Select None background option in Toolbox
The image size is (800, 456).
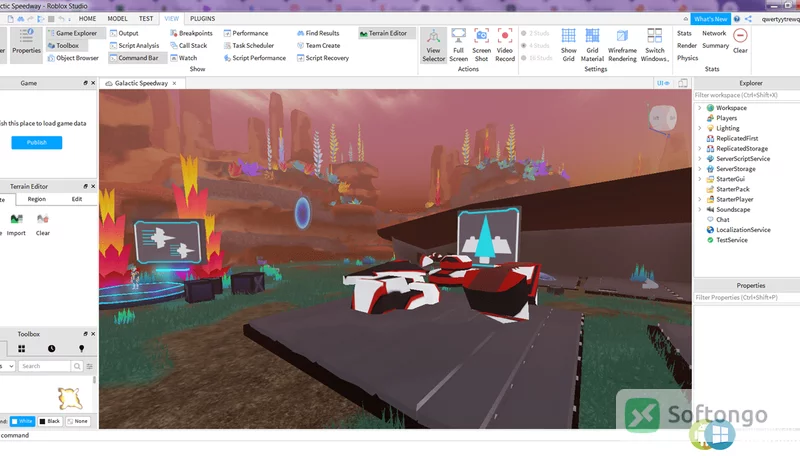(x=78, y=421)
